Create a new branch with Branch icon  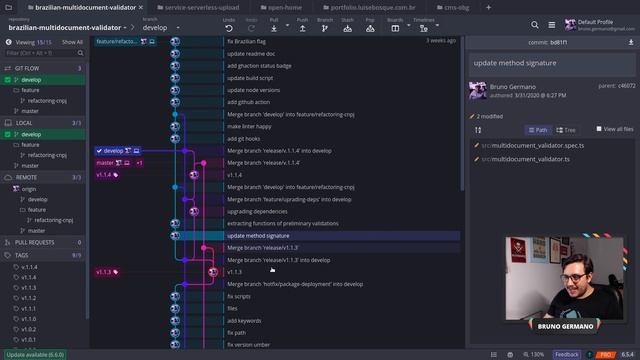pyautogui.click(x=324, y=29)
